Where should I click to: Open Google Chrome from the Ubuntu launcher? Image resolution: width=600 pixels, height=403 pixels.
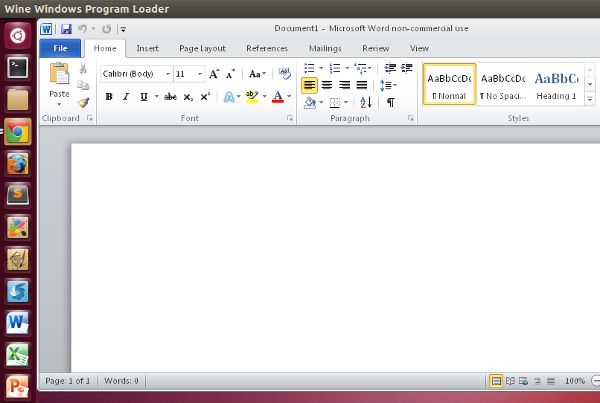pos(17,133)
